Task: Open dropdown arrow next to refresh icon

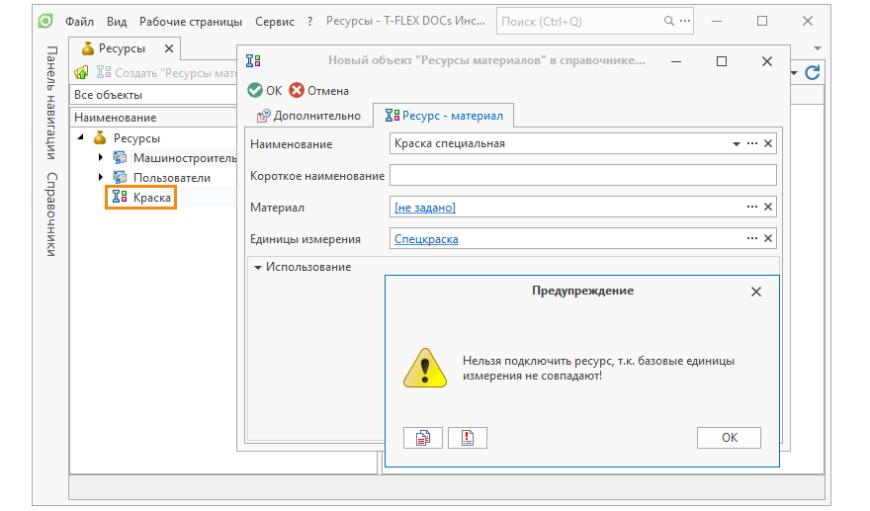Action: [795, 73]
